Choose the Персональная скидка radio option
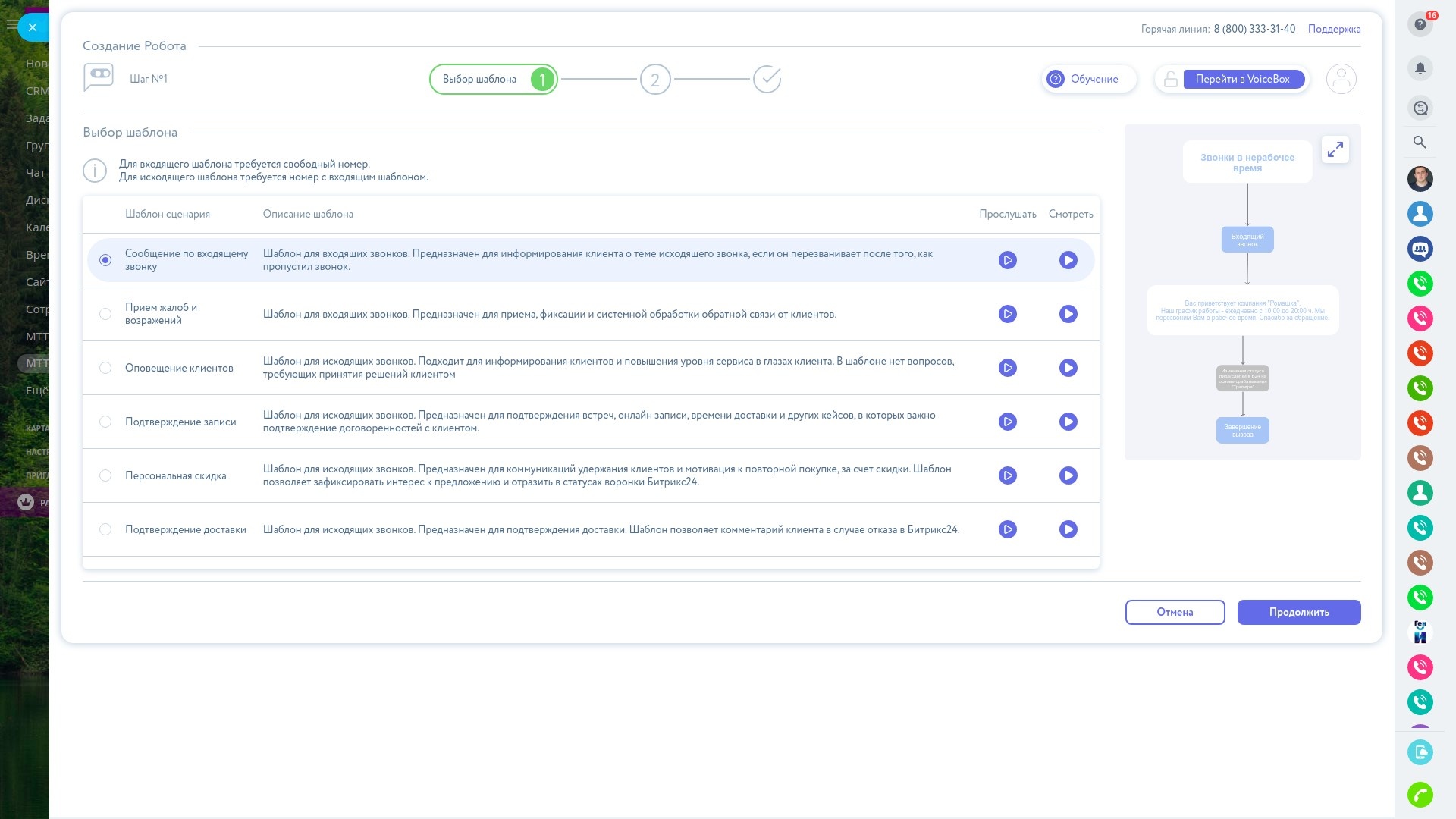Screen dimensions: 1456x819 tap(105, 475)
